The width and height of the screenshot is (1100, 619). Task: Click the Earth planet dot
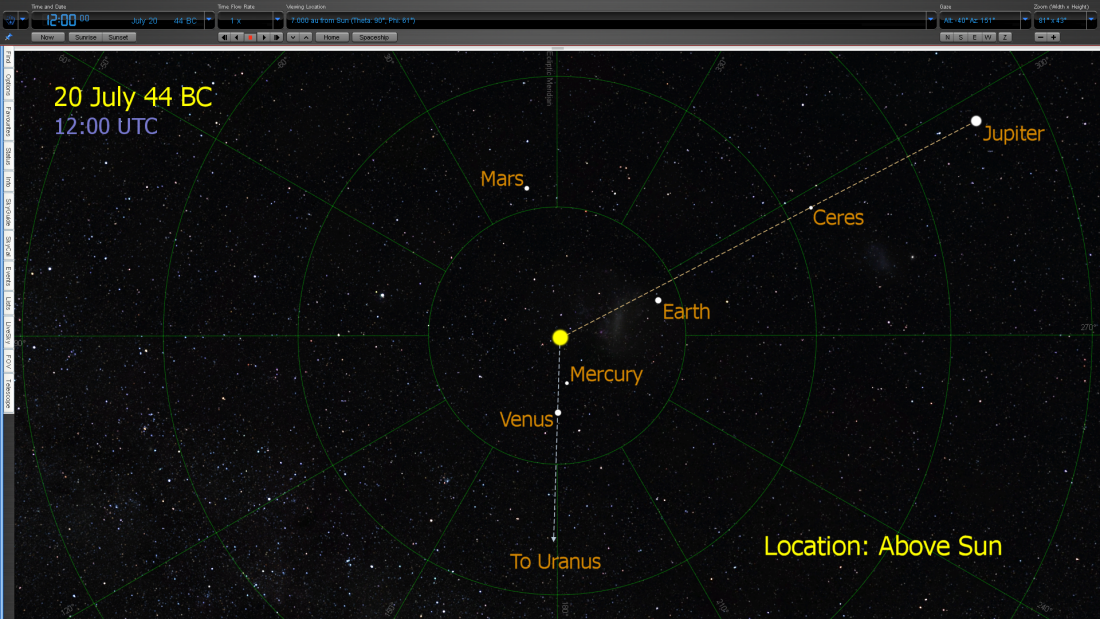tap(658, 300)
